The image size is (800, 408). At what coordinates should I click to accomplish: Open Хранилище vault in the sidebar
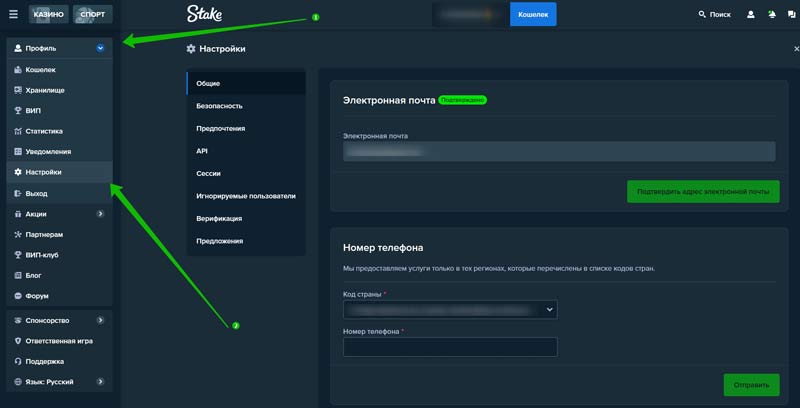45,90
